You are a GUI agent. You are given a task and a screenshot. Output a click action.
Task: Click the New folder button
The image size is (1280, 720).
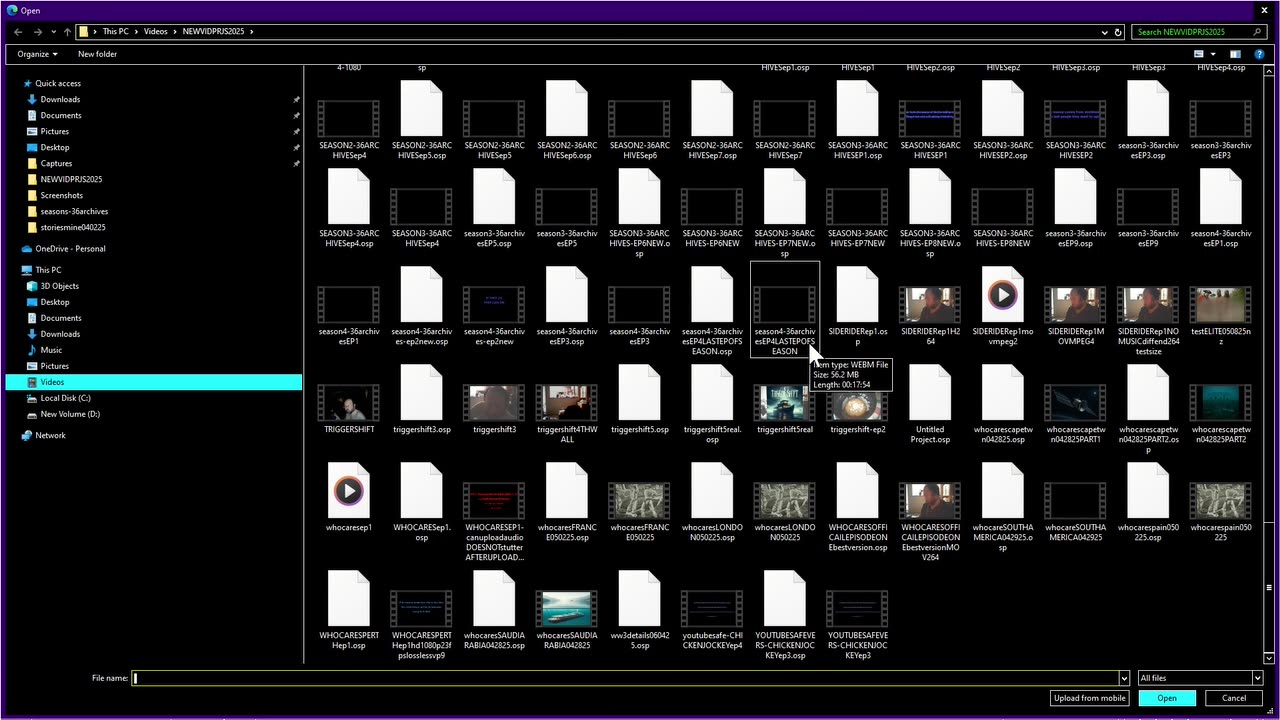[97, 54]
